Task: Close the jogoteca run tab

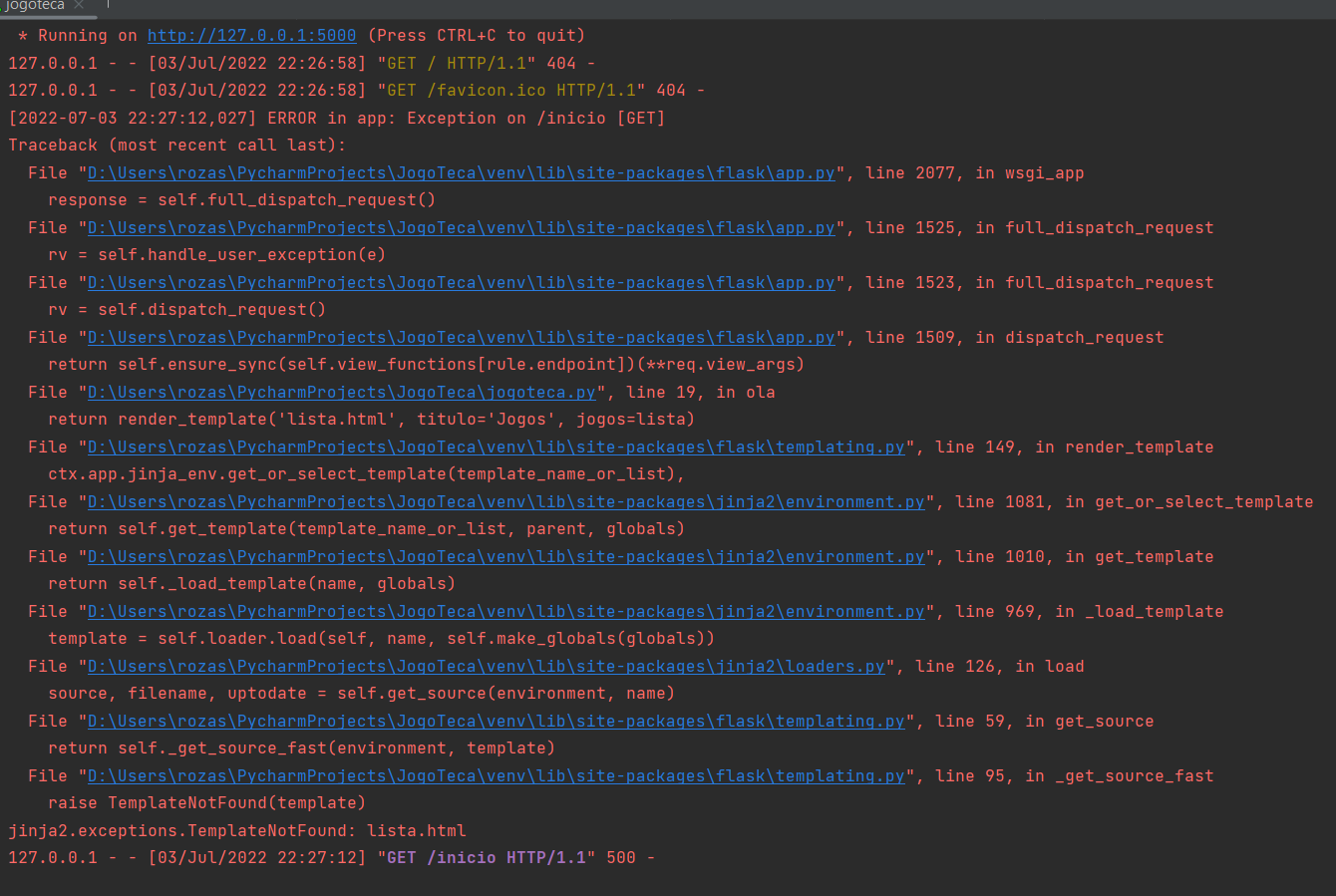Action: pyautogui.click(x=79, y=5)
